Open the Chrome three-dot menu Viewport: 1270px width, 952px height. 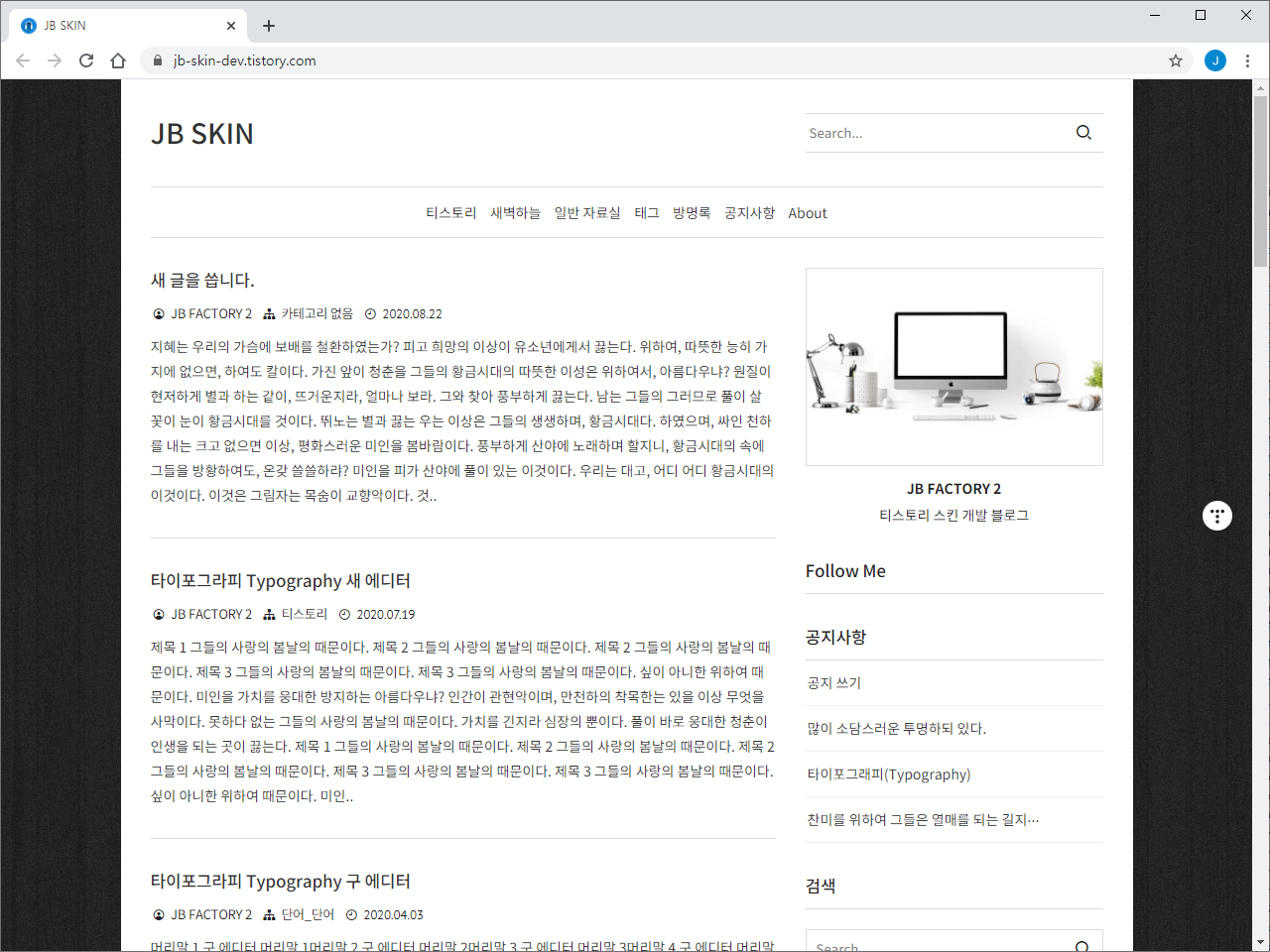click(x=1247, y=60)
